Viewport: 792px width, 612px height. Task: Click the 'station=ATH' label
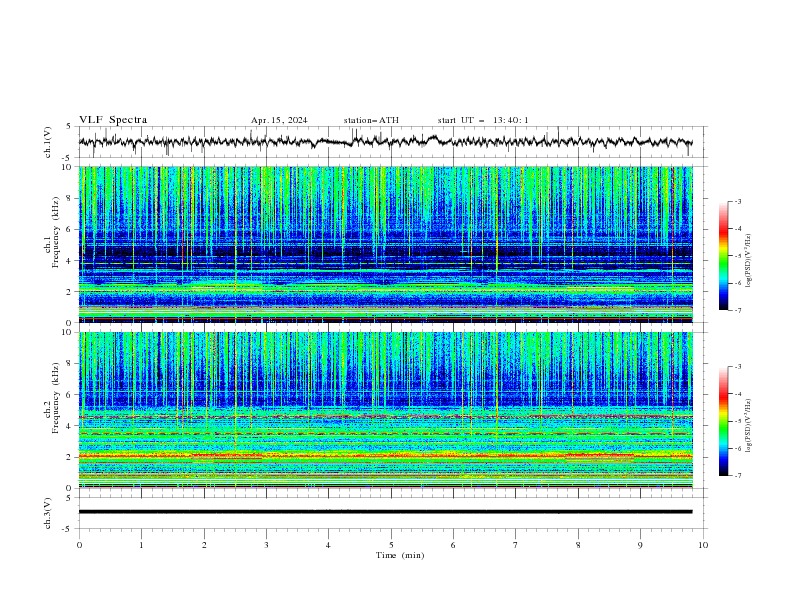click(x=371, y=120)
